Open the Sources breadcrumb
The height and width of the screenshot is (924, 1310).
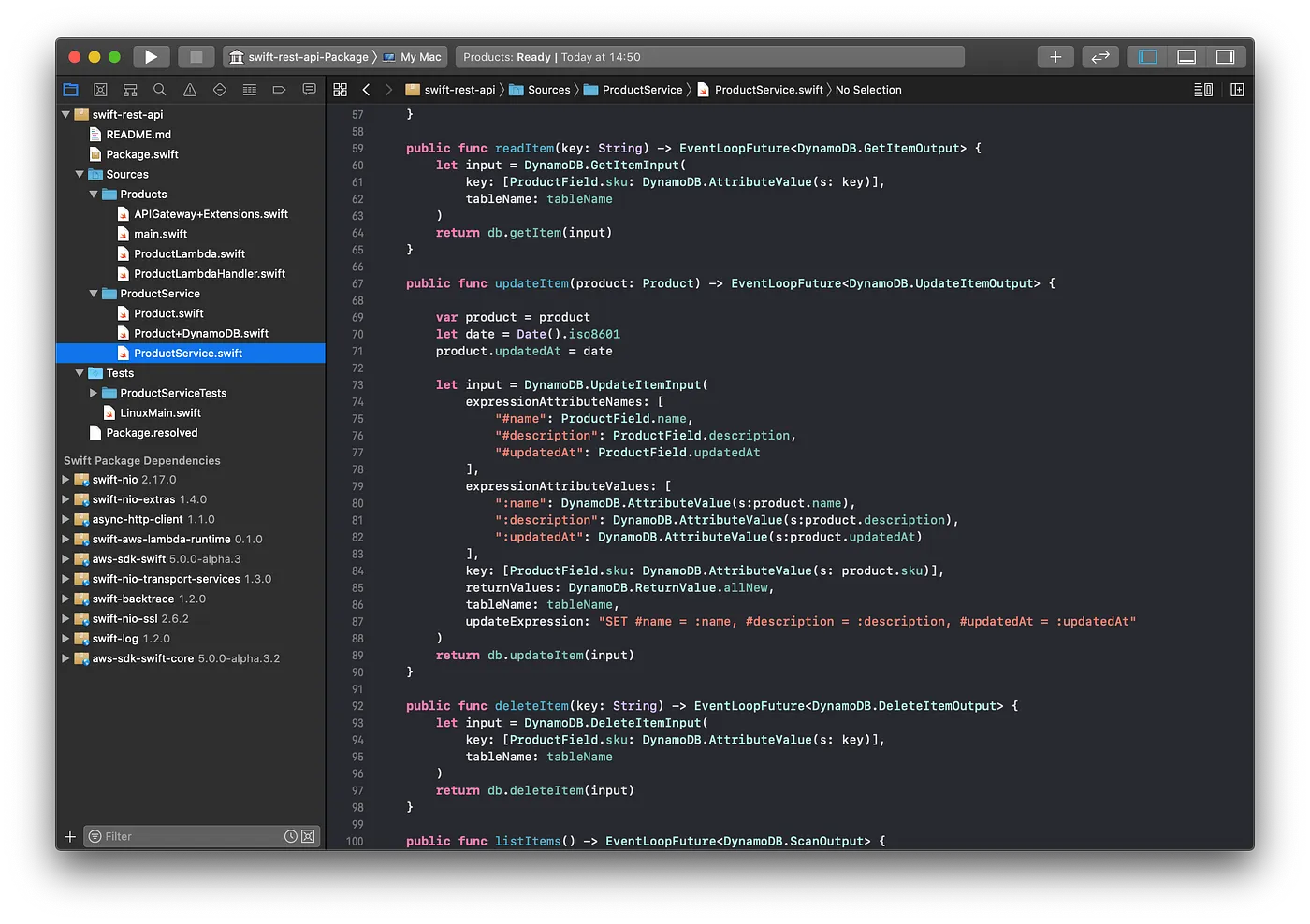[x=540, y=90]
